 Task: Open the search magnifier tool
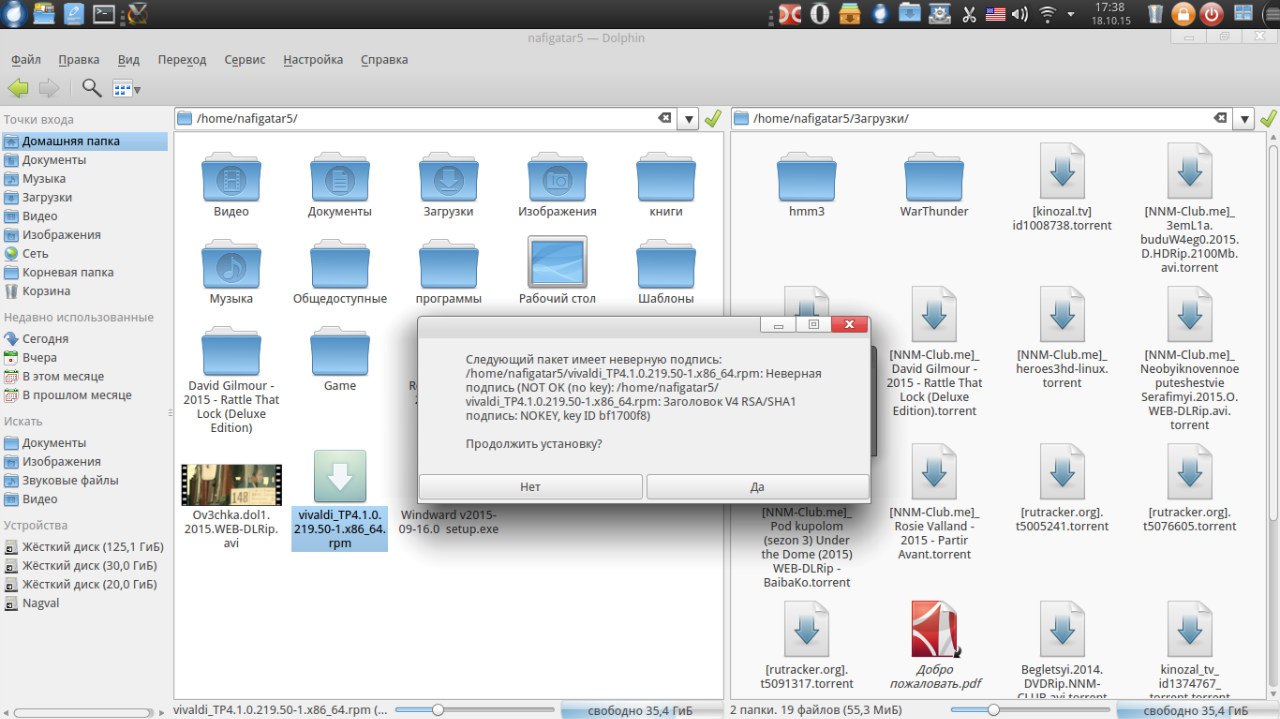[x=91, y=88]
